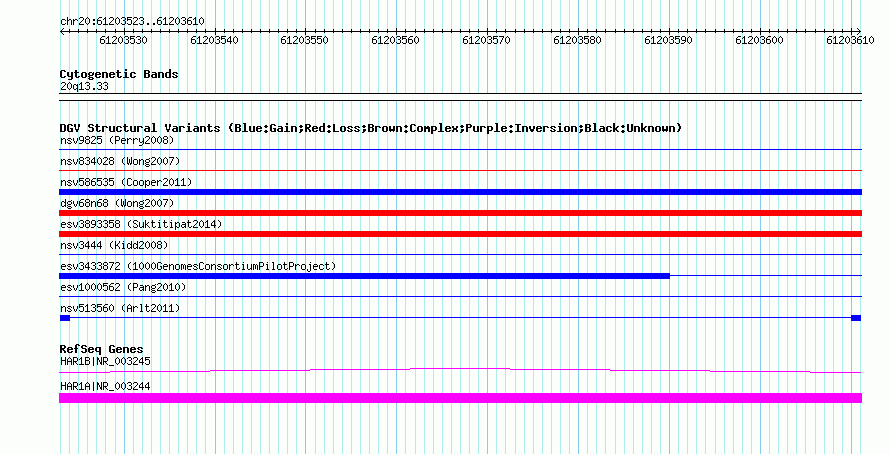Open variant nsv834028 (Wong2007) label
Image resolution: width=890 pixels, height=454 pixels.
pyautogui.click(x=120, y=161)
